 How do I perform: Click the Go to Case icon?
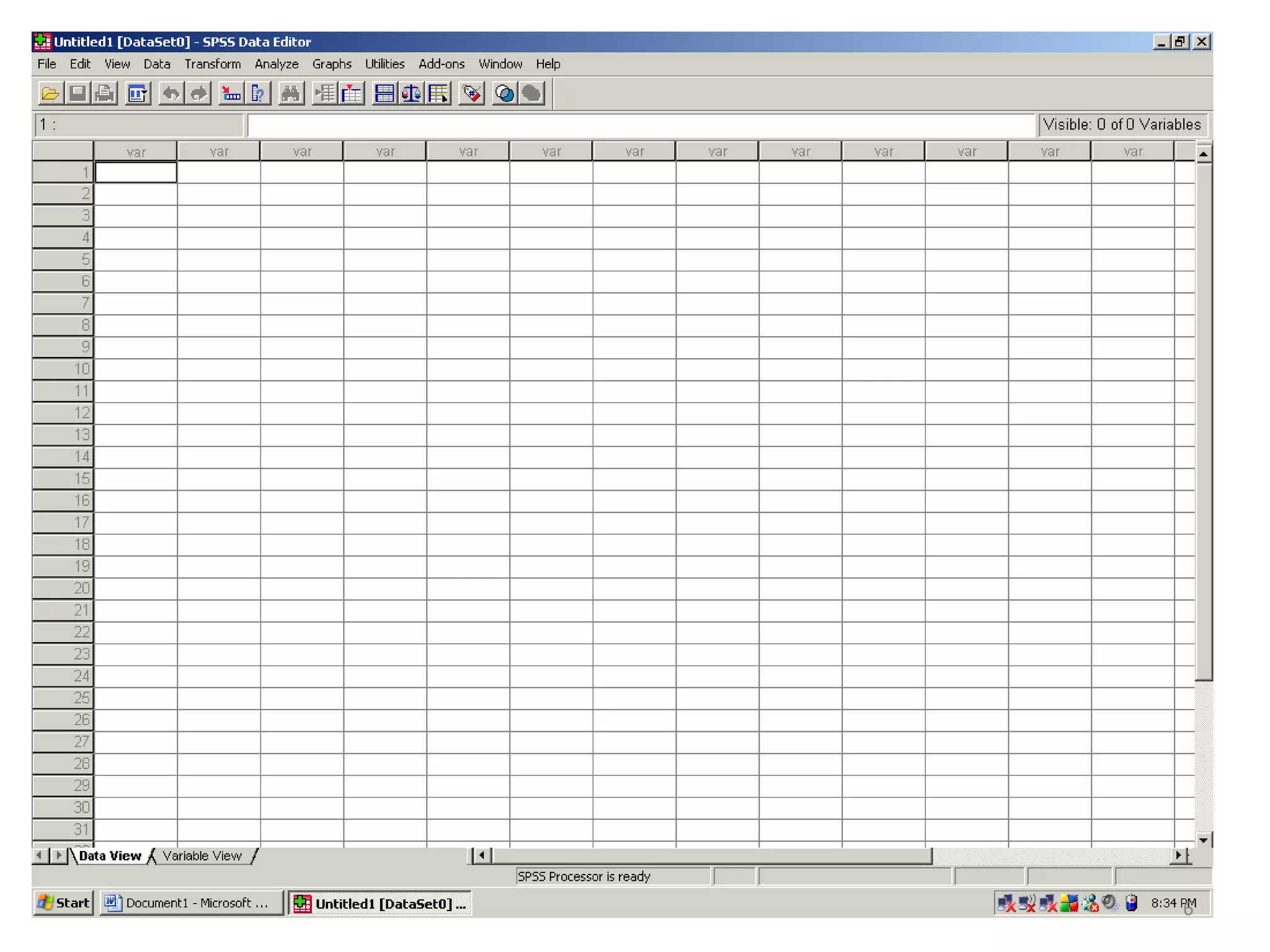tap(231, 94)
